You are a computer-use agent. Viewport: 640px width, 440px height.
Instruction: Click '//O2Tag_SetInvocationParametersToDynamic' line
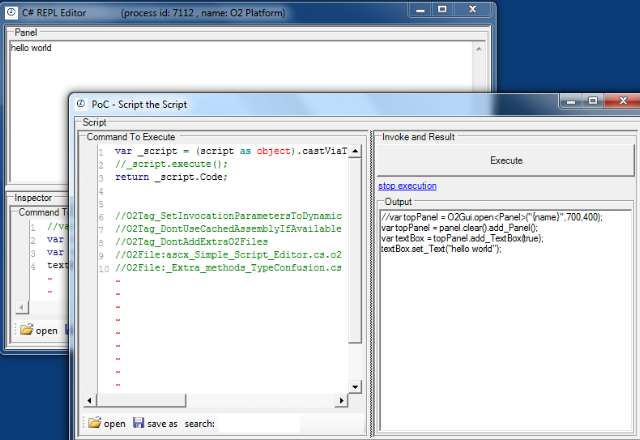(x=228, y=216)
